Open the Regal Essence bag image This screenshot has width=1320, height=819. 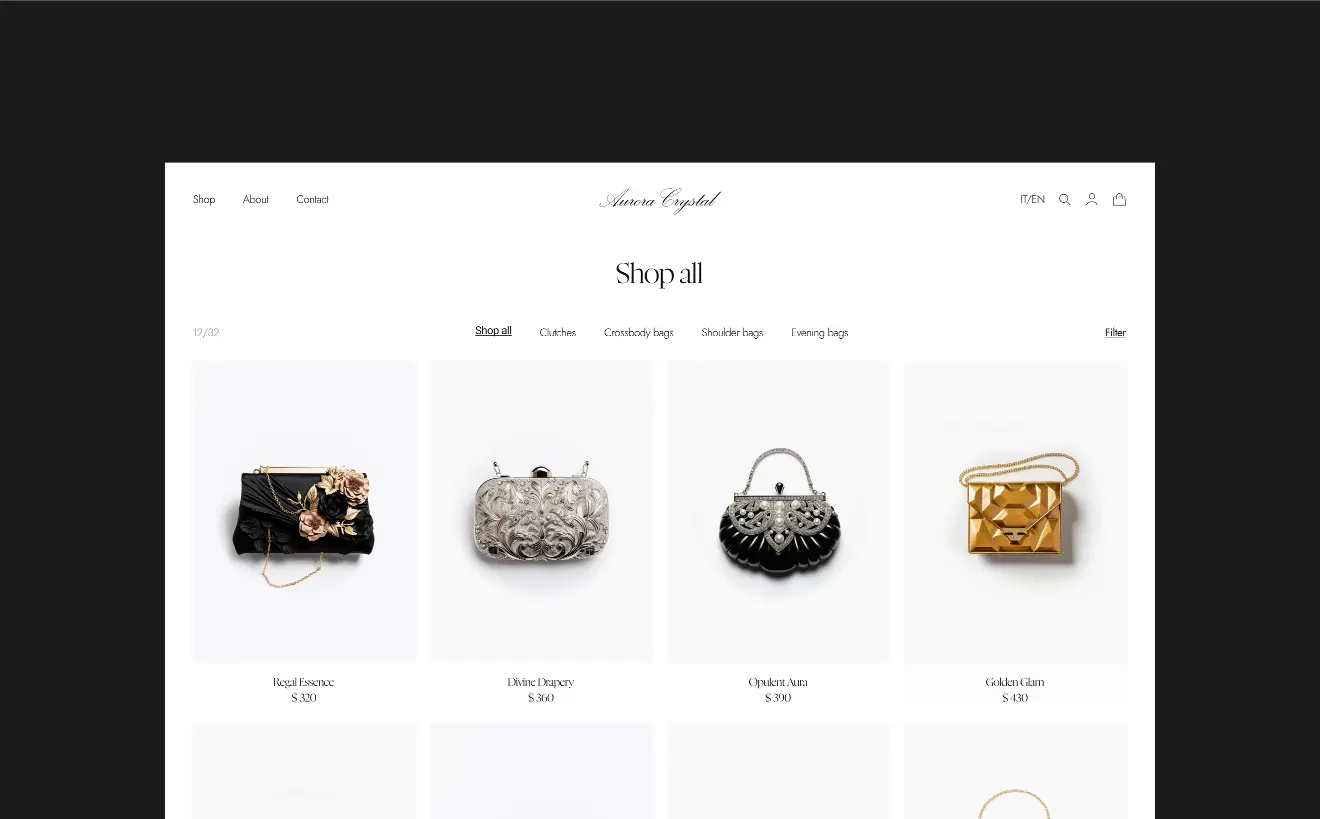304,511
